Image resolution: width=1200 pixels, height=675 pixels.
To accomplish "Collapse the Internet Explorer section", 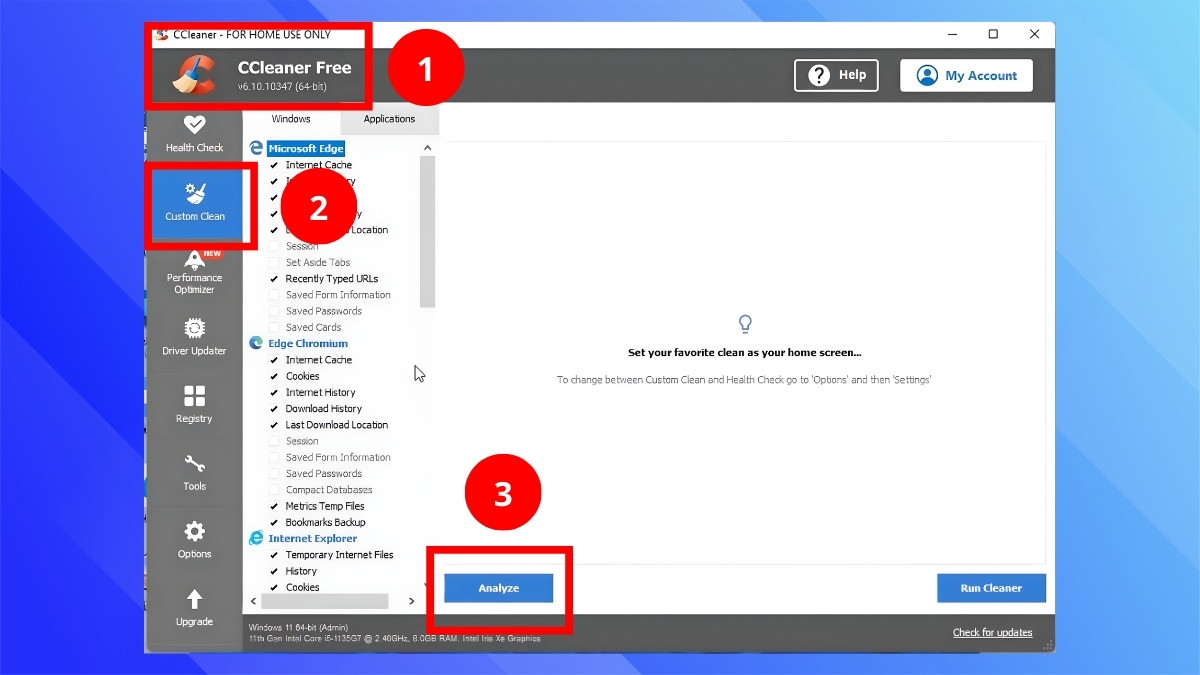I will 258,538.
